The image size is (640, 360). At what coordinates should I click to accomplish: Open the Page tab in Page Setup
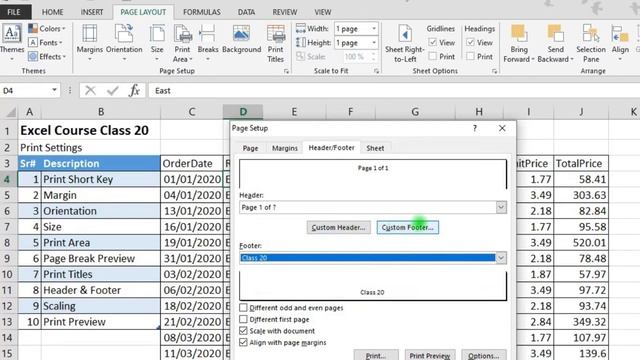[250, 148]
